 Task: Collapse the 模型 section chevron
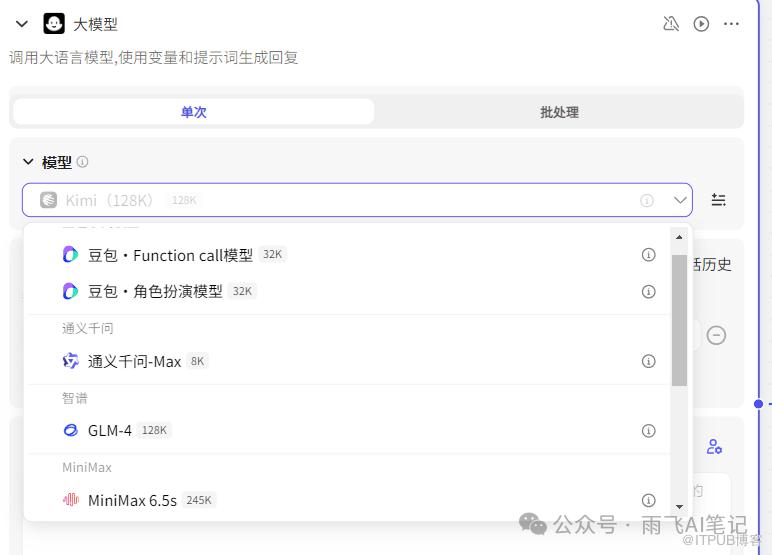point(29,162)
